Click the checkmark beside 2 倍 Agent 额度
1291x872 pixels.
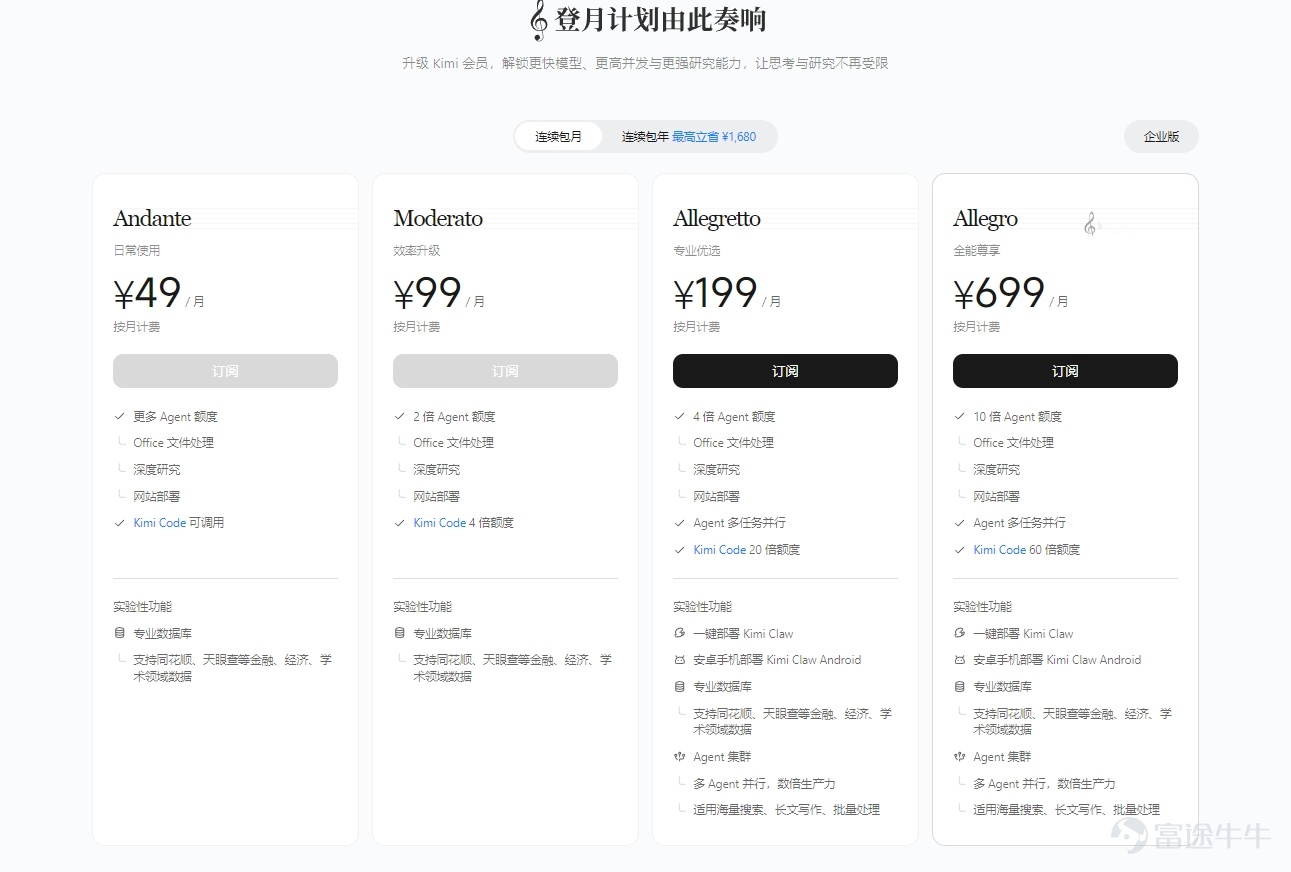[x=400, y=416]
